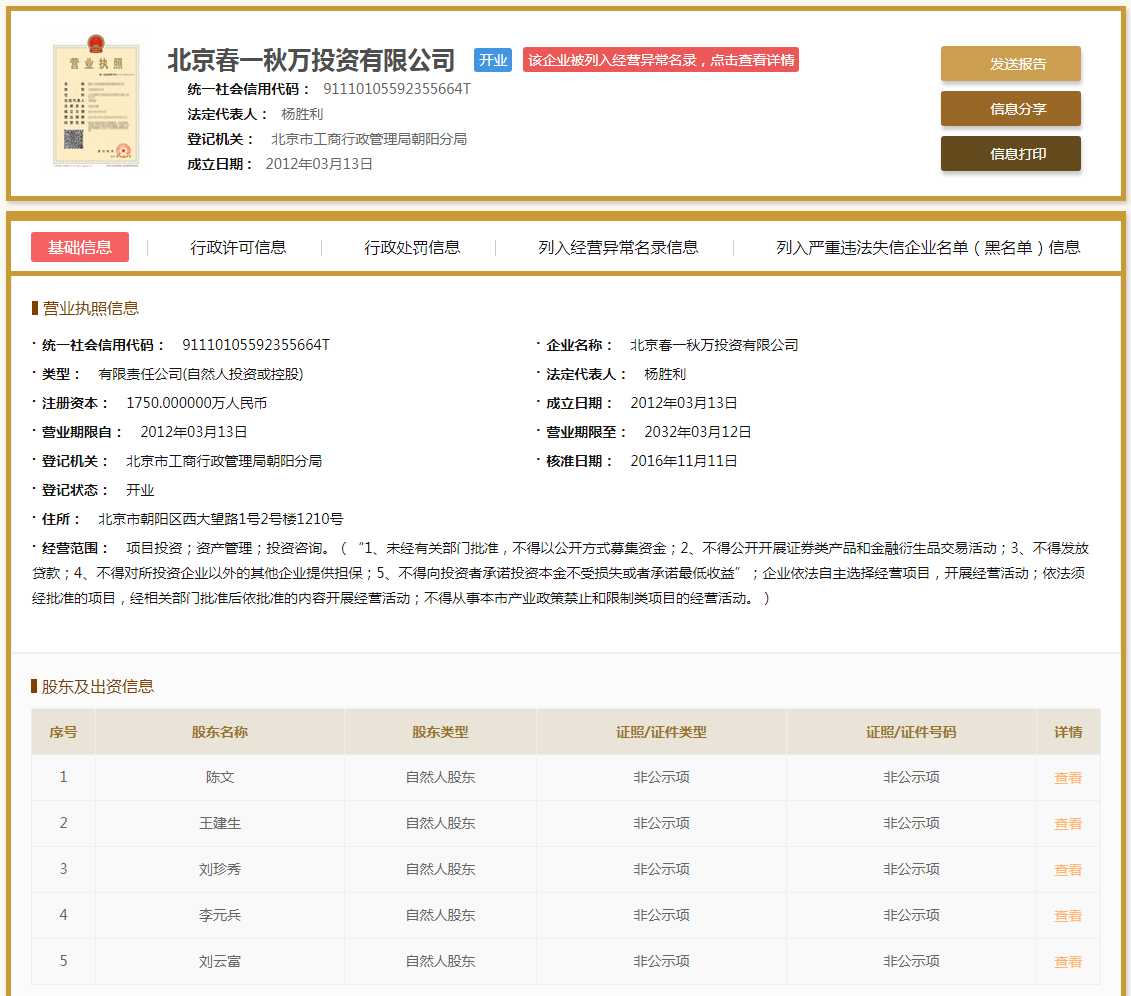This screenshot has height=996, width=1131.
Task: View details for shareholder 刘云富
Action: [x=1068, y=961]
